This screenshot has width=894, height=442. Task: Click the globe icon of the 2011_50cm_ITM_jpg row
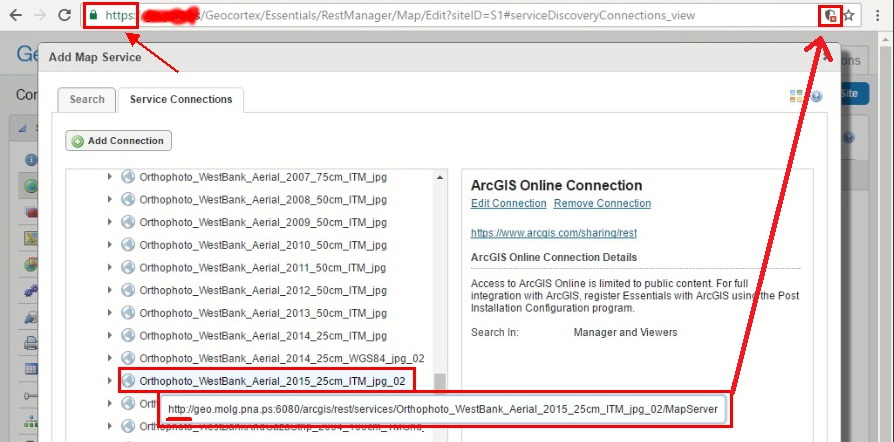click(128, 267)
